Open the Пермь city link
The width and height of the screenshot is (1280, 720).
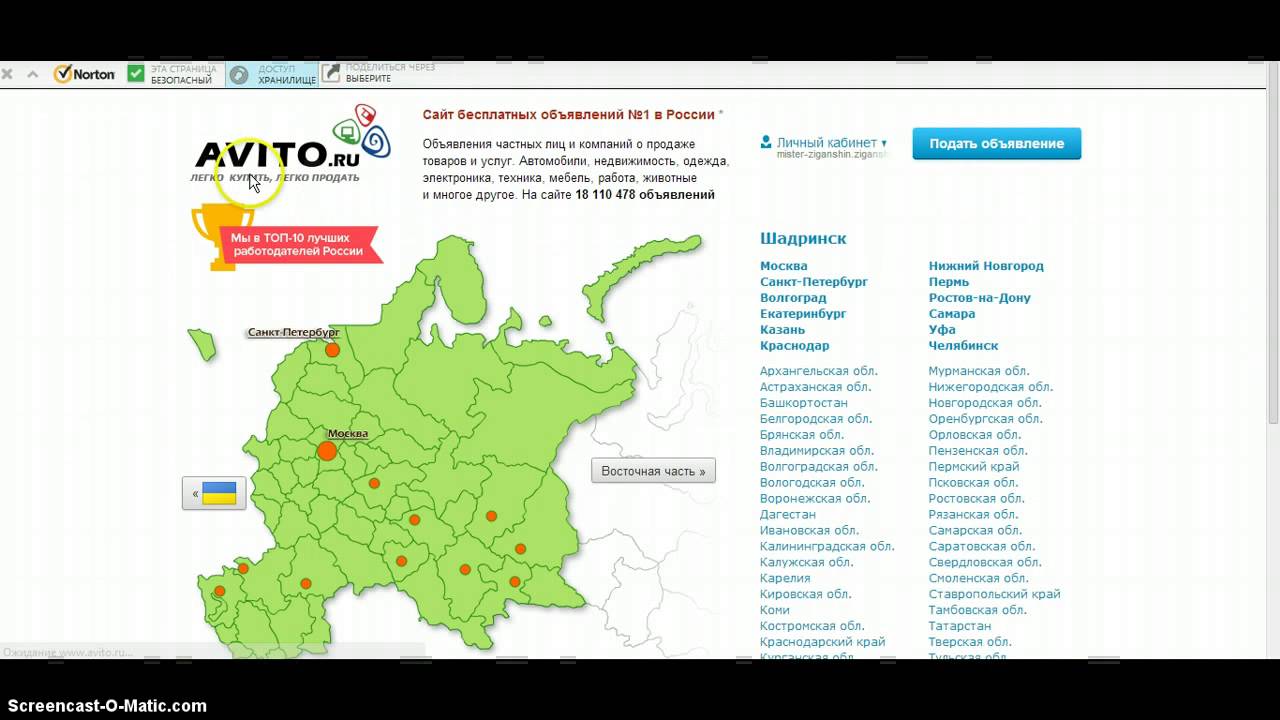pyautogui.click(x=949, y=282)
